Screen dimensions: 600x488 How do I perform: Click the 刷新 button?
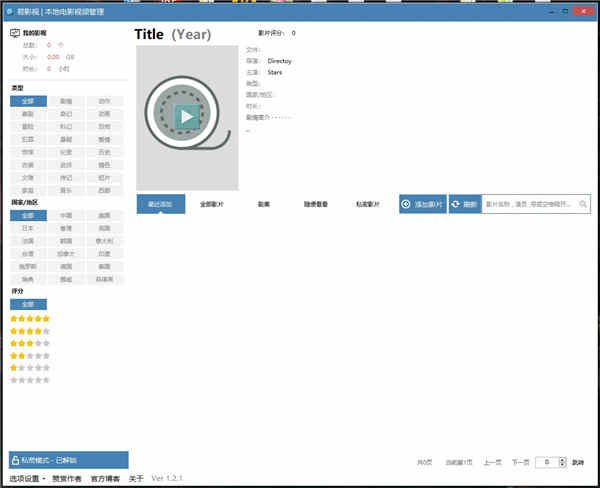(465, 204)
